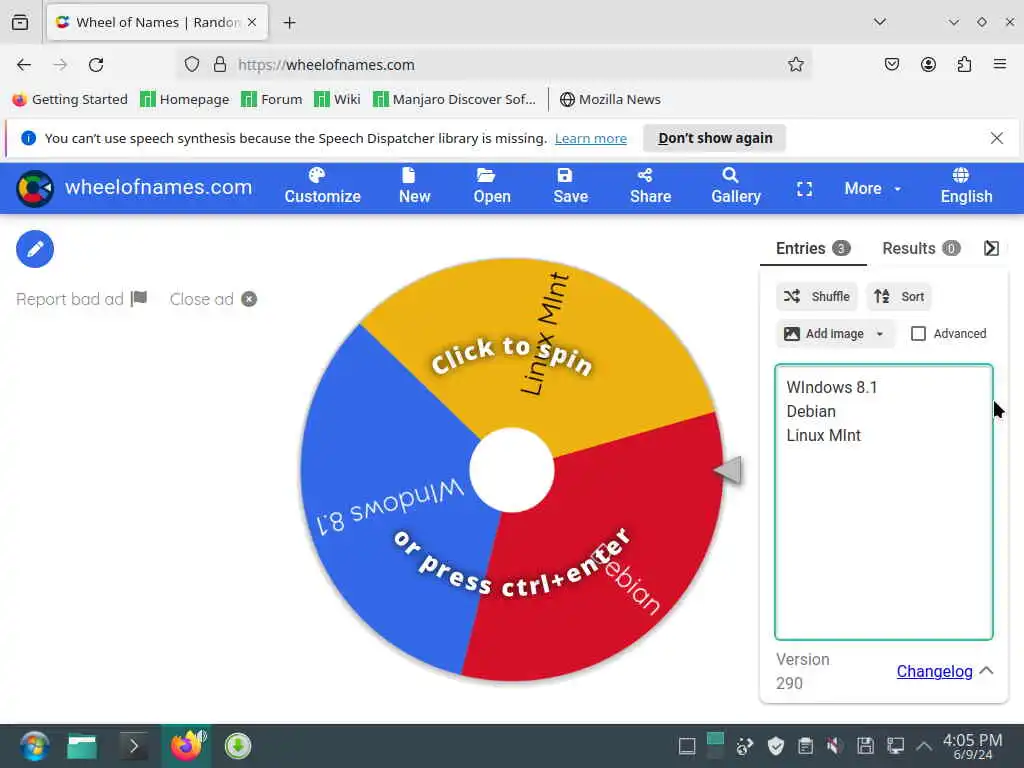The image size is (1024, 768).
Task: Click into the entries text box
Action: (884, 502)
